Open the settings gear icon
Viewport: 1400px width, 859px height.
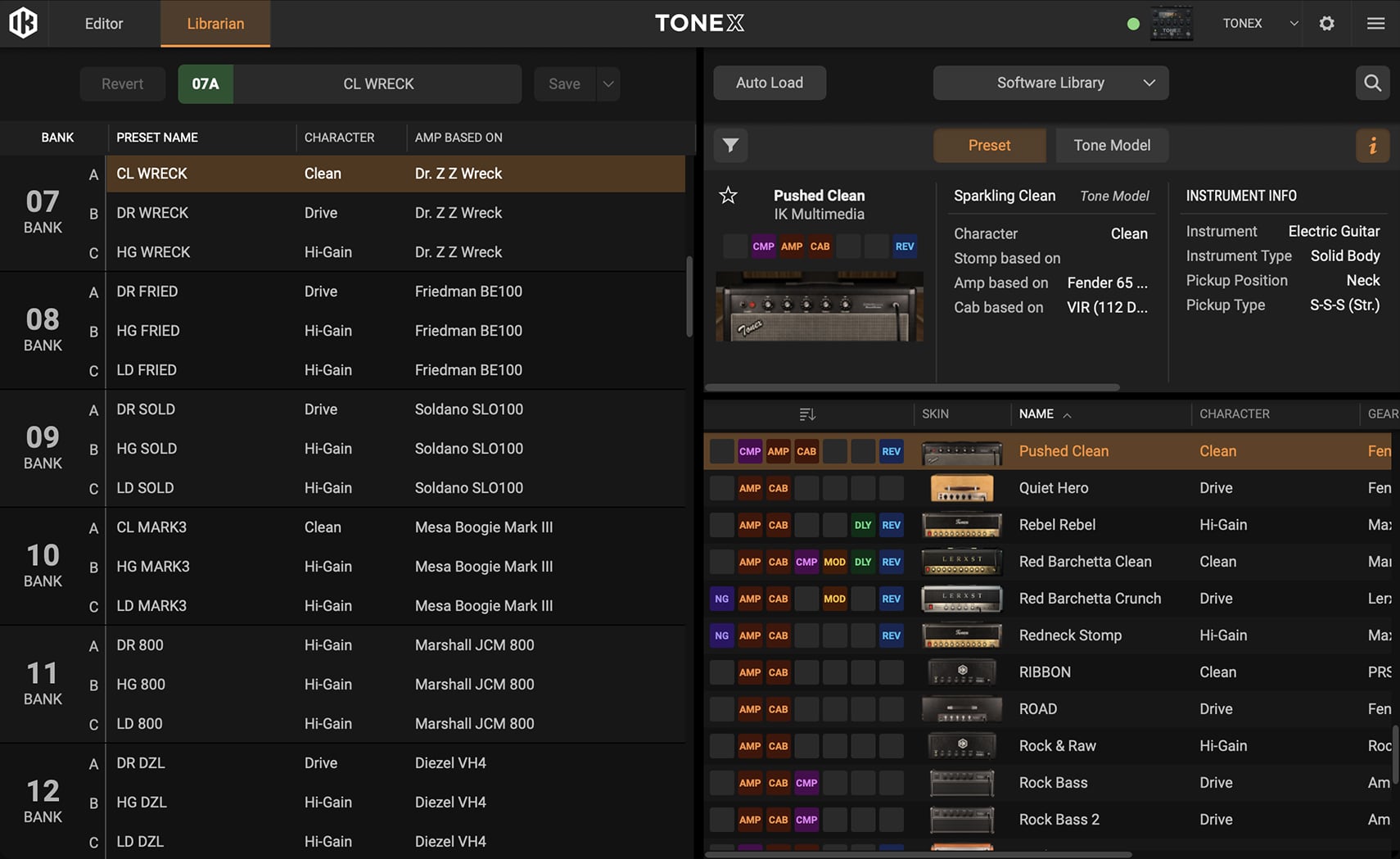click(1326, 23)
